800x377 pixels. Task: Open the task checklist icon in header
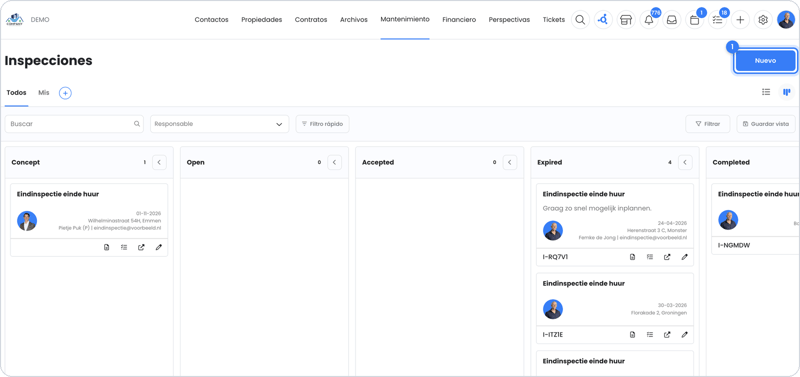click(x=717, y=20)
